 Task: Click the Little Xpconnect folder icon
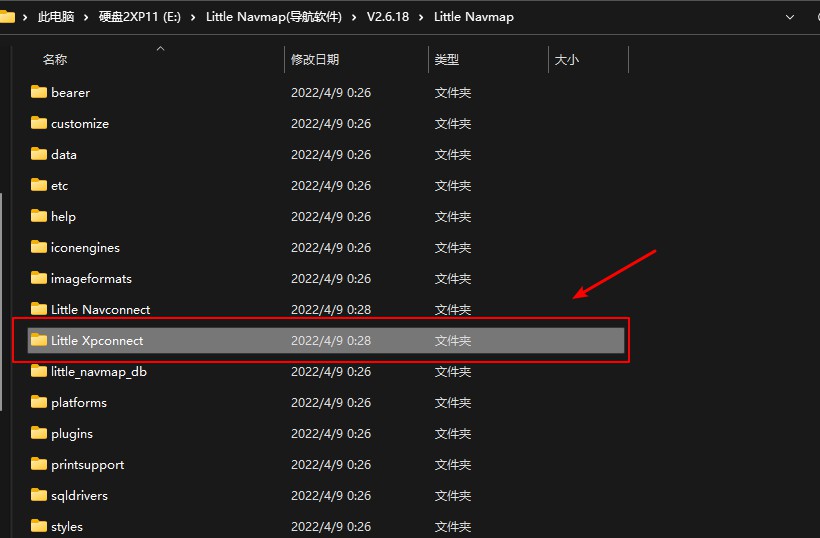(x=39, y=340)
